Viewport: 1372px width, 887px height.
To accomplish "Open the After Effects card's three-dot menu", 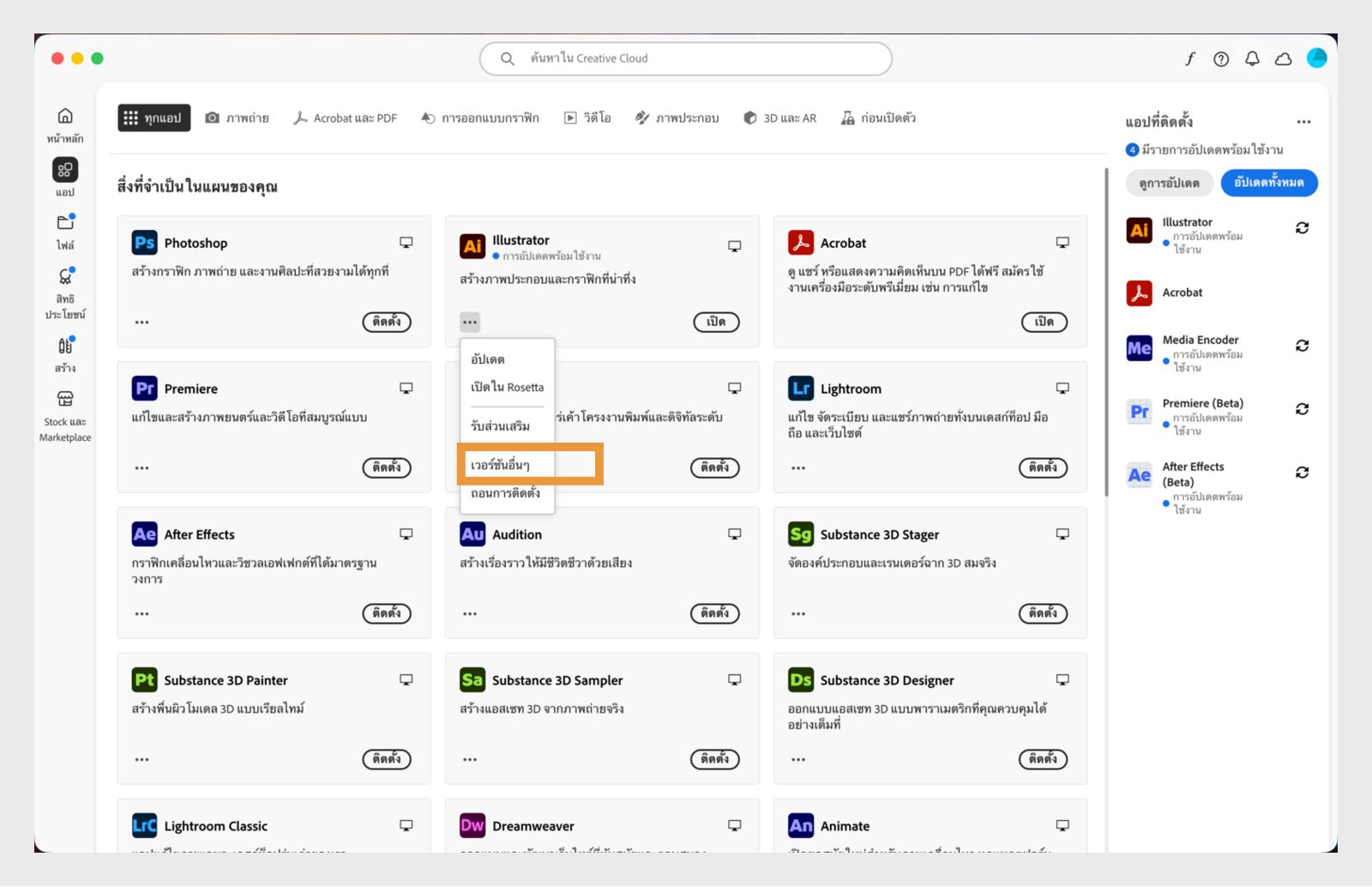I will [x=142, y=614].
